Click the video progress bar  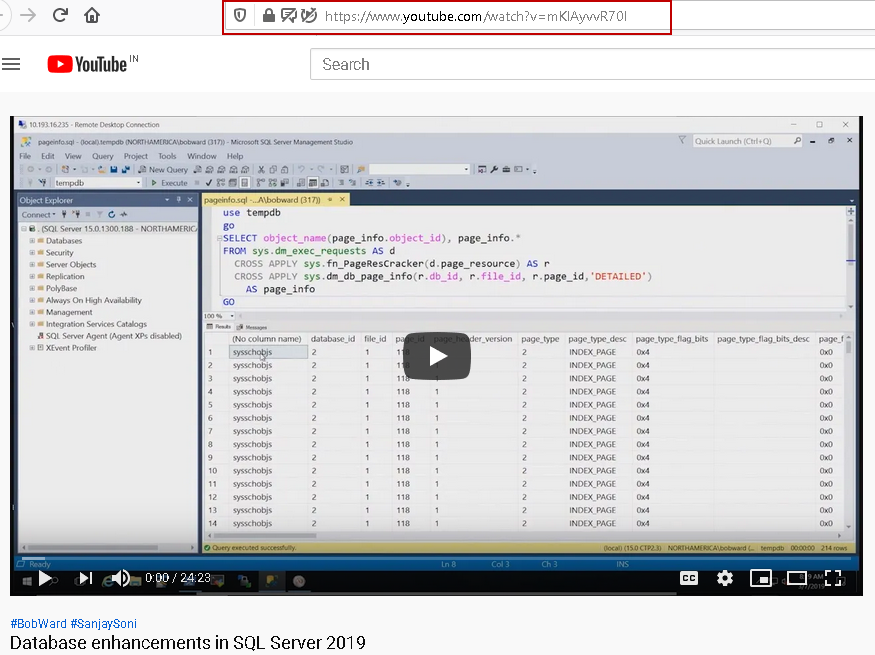tap(436, 558)
